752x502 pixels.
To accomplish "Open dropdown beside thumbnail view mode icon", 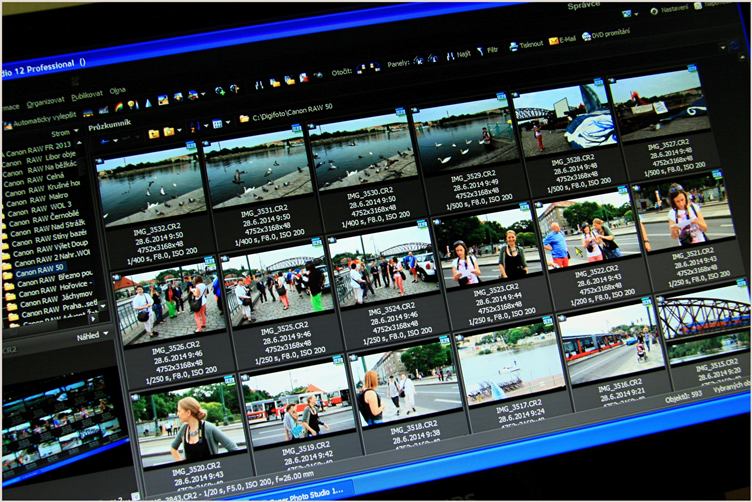I will (x=227, y=123).
